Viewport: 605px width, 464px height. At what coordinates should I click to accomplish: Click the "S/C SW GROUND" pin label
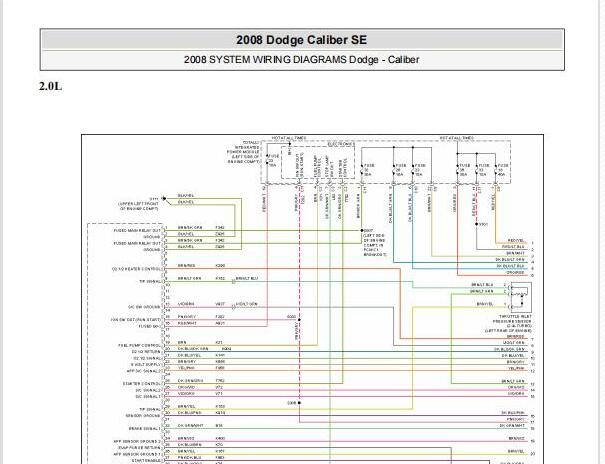click(x=144, y=307)
